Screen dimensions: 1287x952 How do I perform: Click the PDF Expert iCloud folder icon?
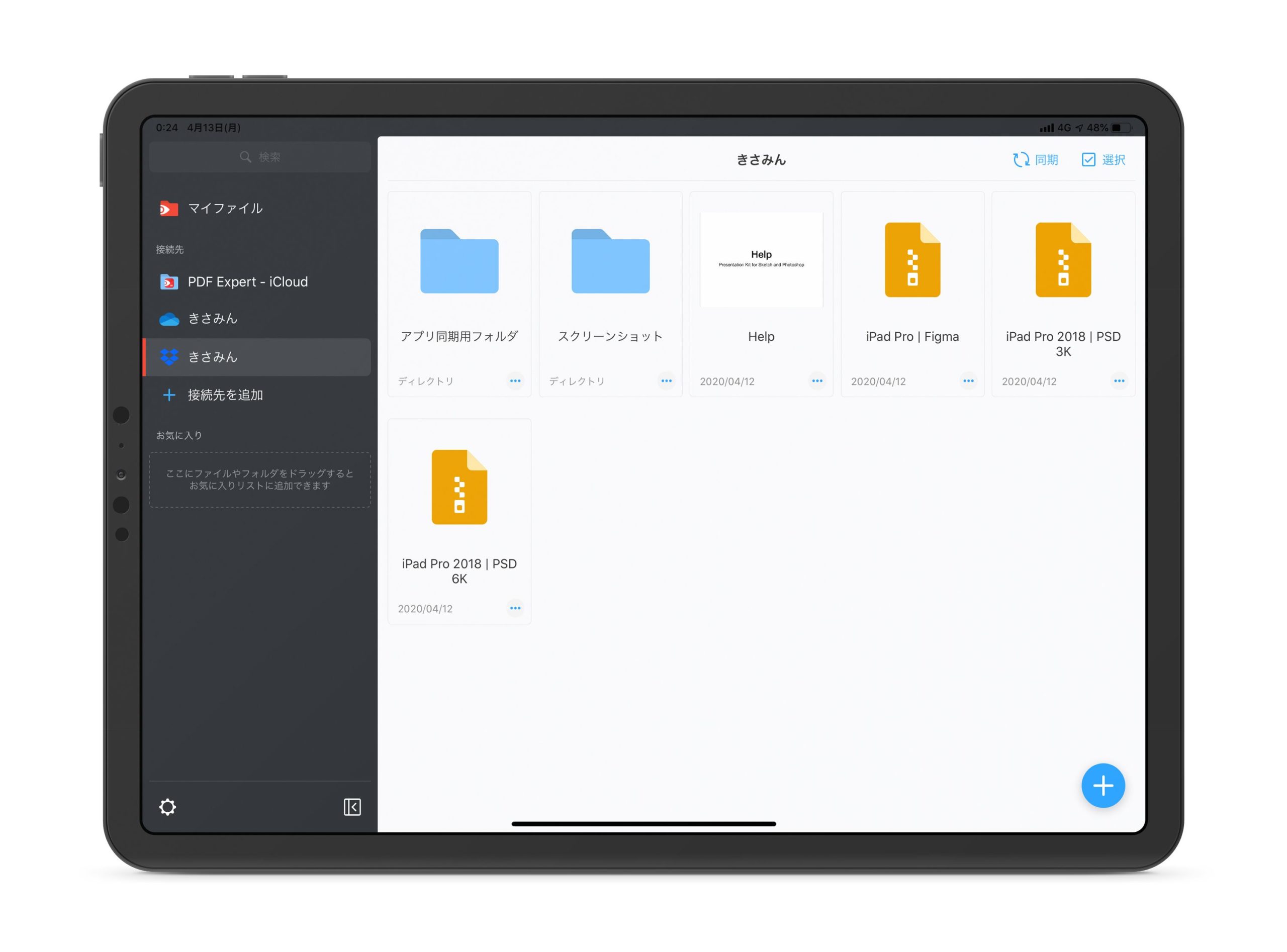(x=169, y=282)
